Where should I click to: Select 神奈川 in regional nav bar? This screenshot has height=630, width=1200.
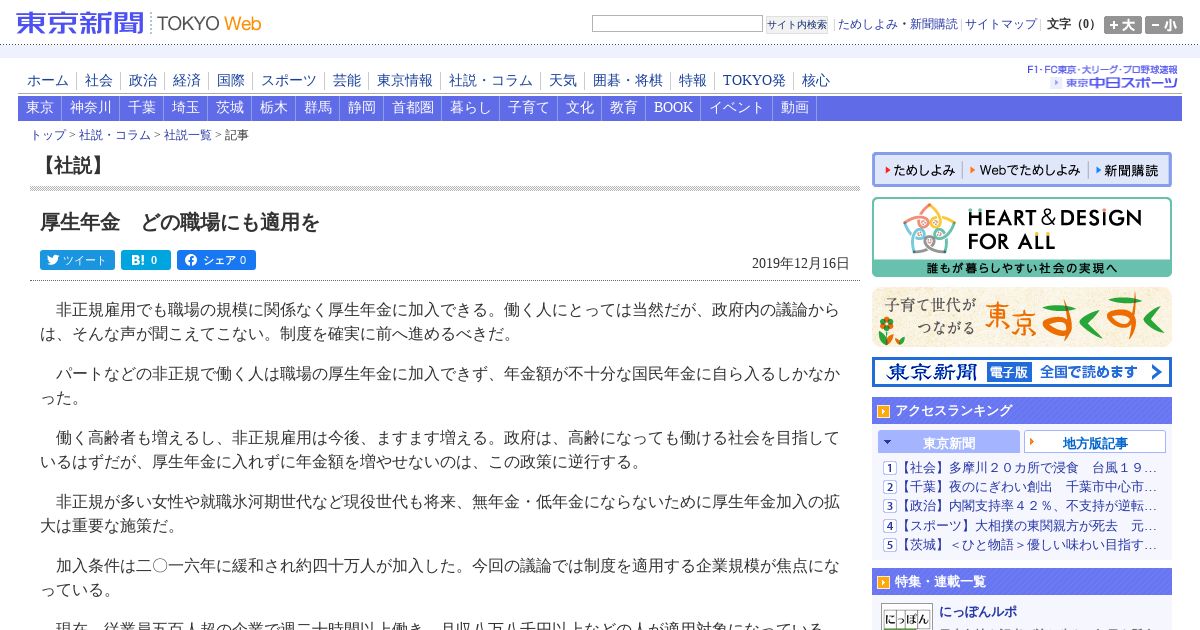tap(91, 108)
